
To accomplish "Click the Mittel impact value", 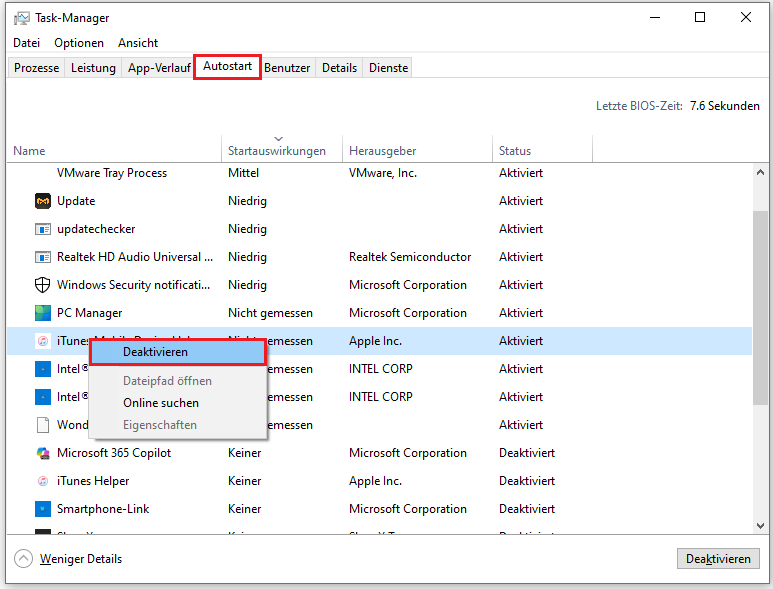I will (x=243, y=173).
